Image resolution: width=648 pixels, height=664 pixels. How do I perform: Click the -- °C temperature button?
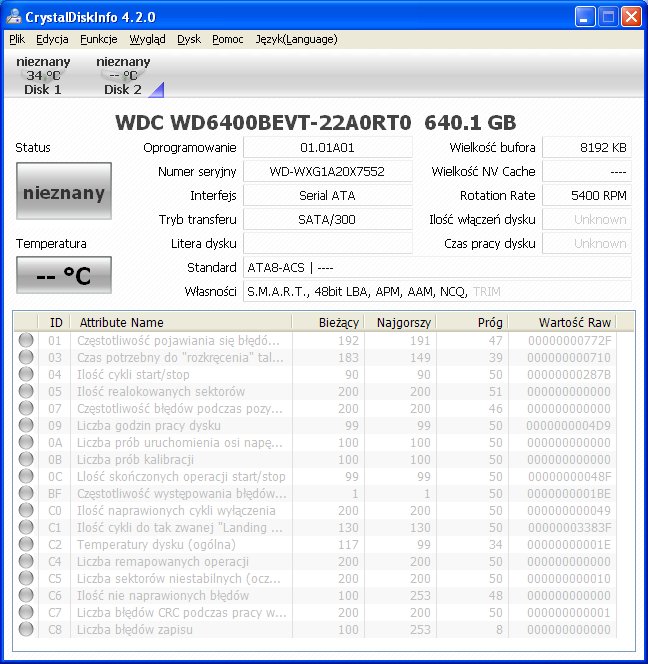pyautogui.click(x=64, y=275)
